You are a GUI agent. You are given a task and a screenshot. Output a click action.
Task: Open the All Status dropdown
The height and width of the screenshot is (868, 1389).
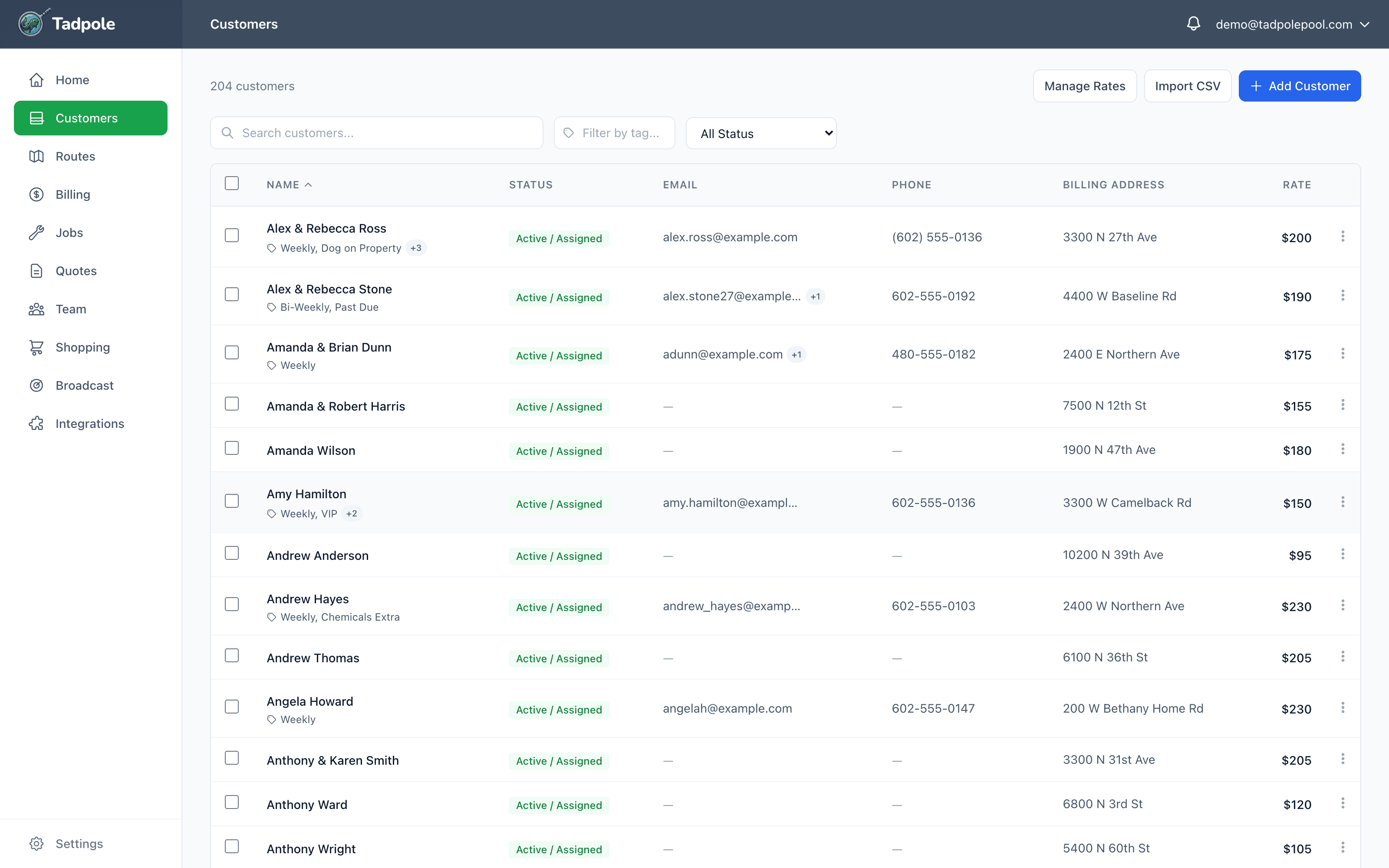pyautogui.click(x=761, y=134)
